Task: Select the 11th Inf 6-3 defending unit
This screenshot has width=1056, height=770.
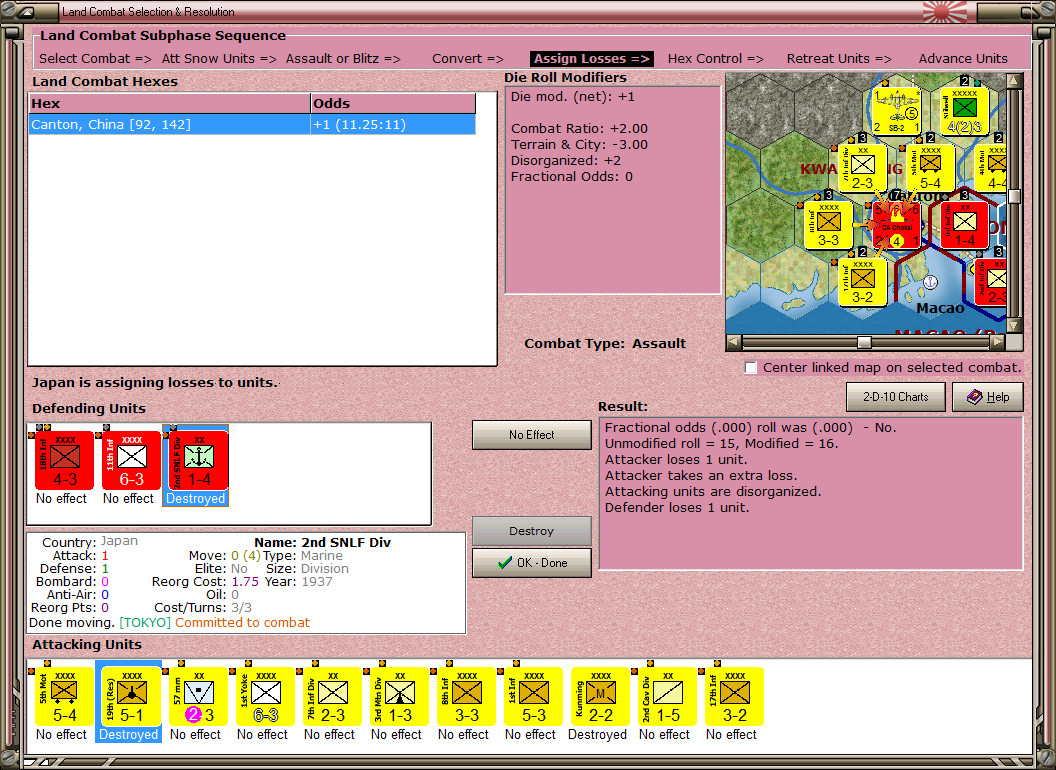Action: pyautogui.click(x=131, y=461)
